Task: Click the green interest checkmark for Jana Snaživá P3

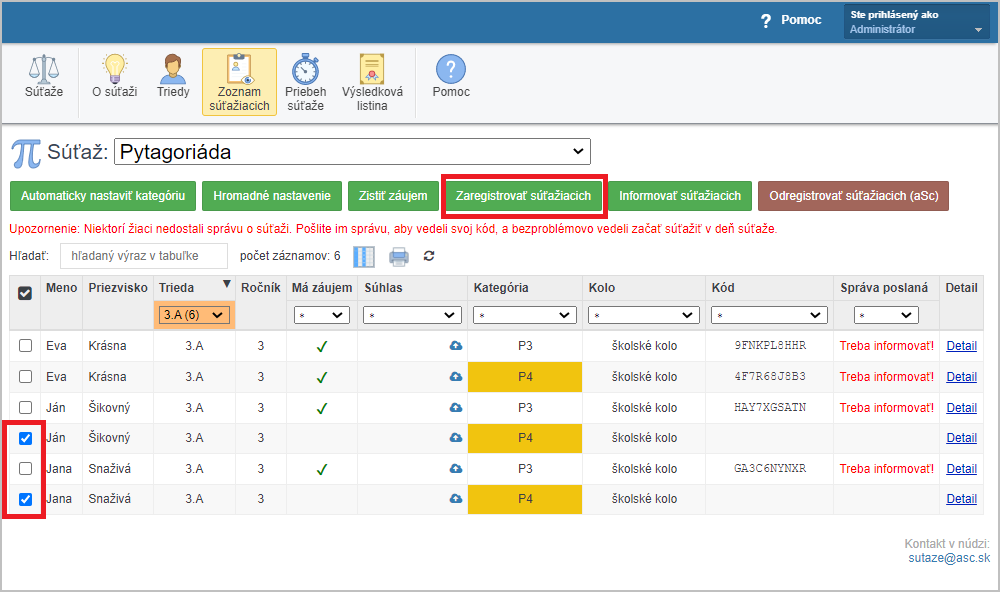Action: [322, 470]
